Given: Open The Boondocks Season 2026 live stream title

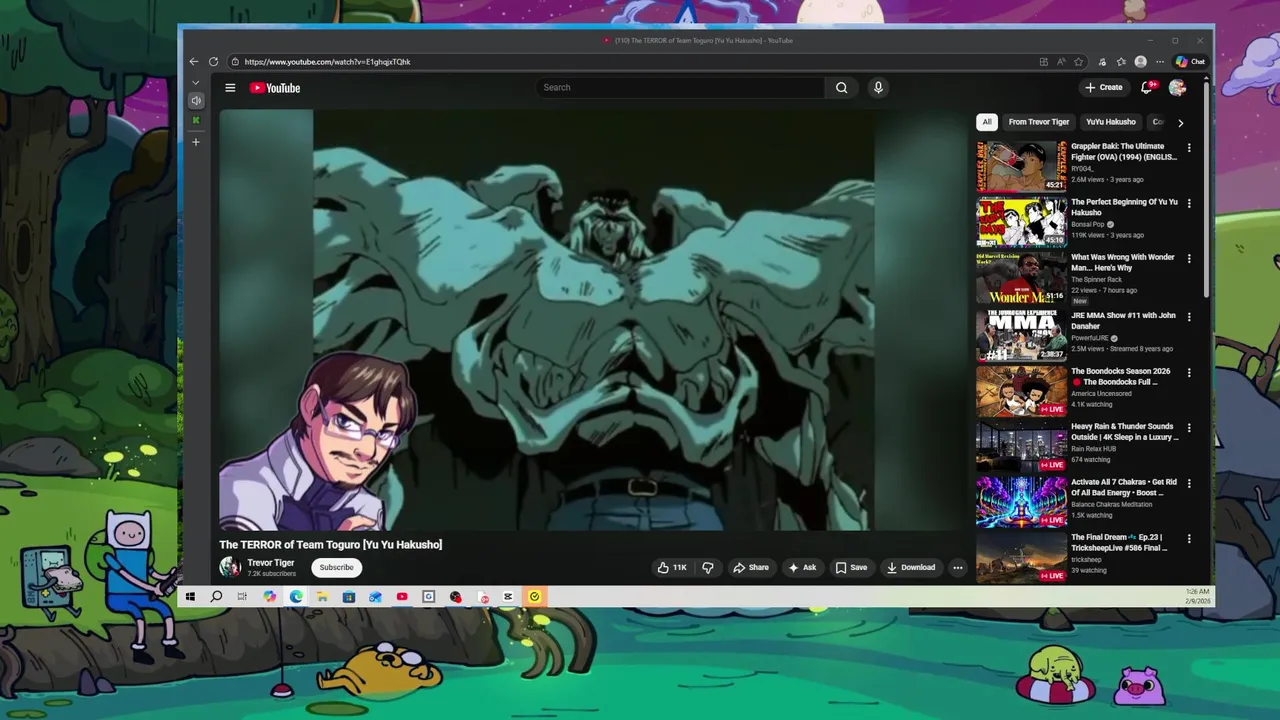Looking at the screenshot, I should pyautogui.click(x=1121, y=376).
